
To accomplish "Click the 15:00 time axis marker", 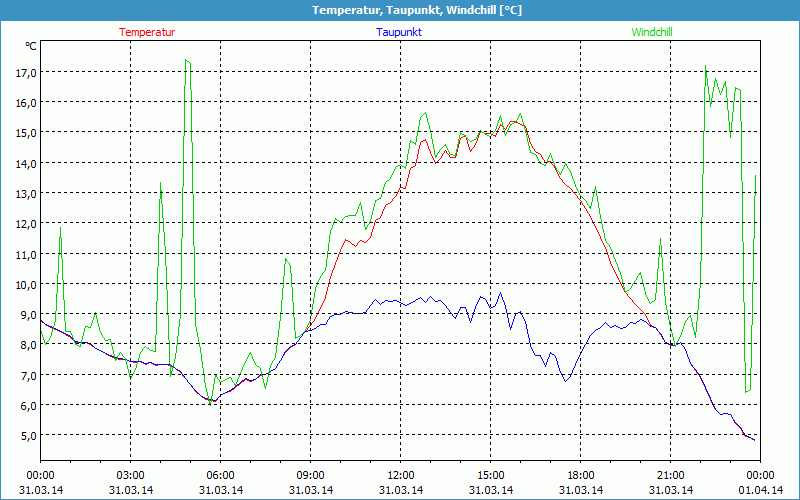I will [491, 475].
